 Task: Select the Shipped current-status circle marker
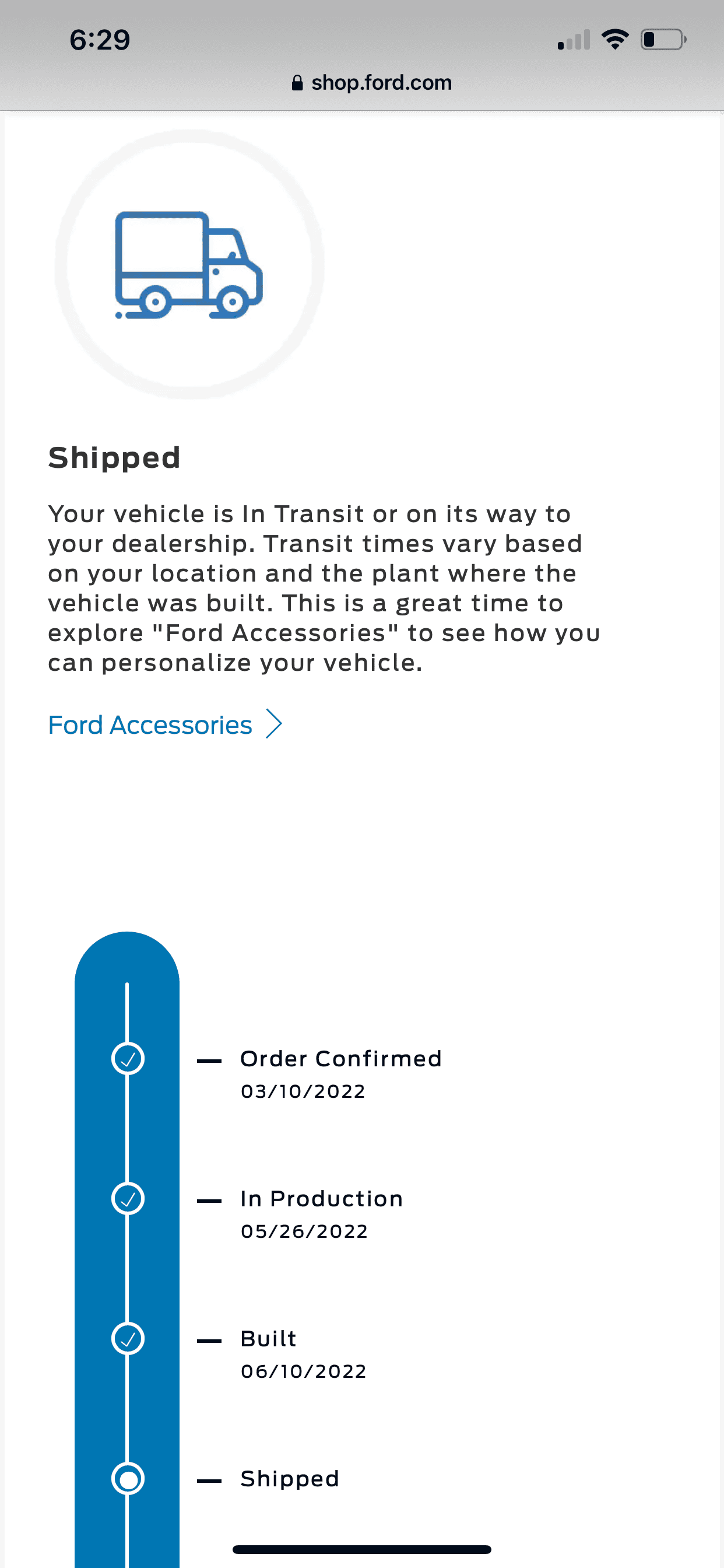[128, 1479]
